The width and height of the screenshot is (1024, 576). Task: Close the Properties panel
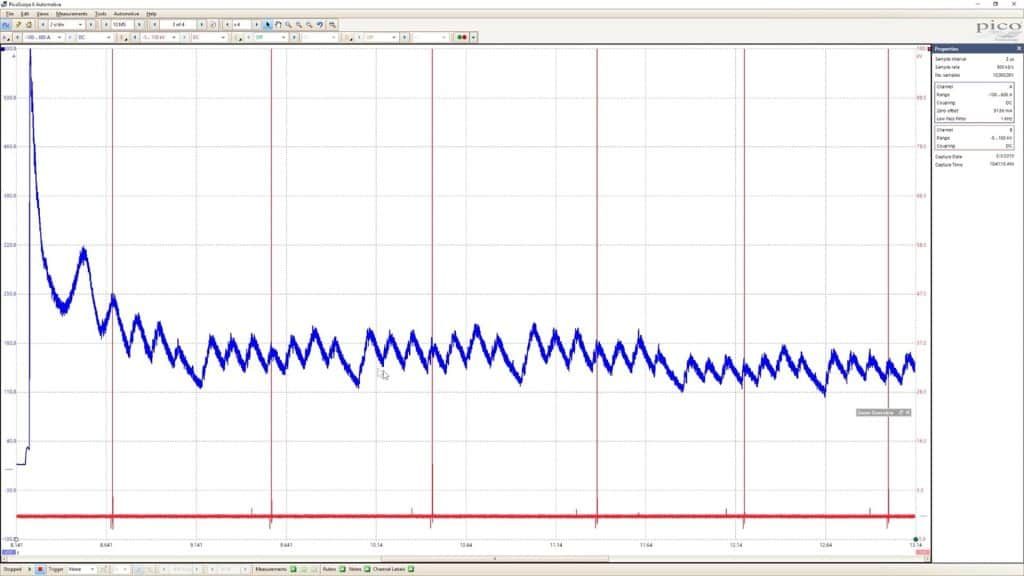click(1018, 48)
